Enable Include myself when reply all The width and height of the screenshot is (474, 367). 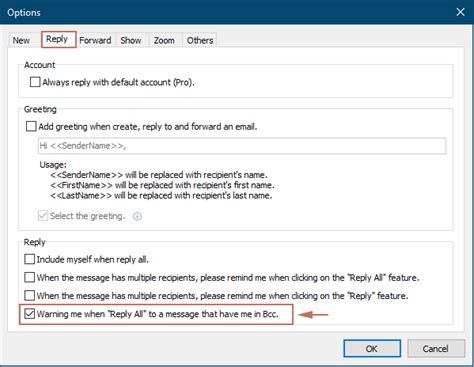(29, 259)
